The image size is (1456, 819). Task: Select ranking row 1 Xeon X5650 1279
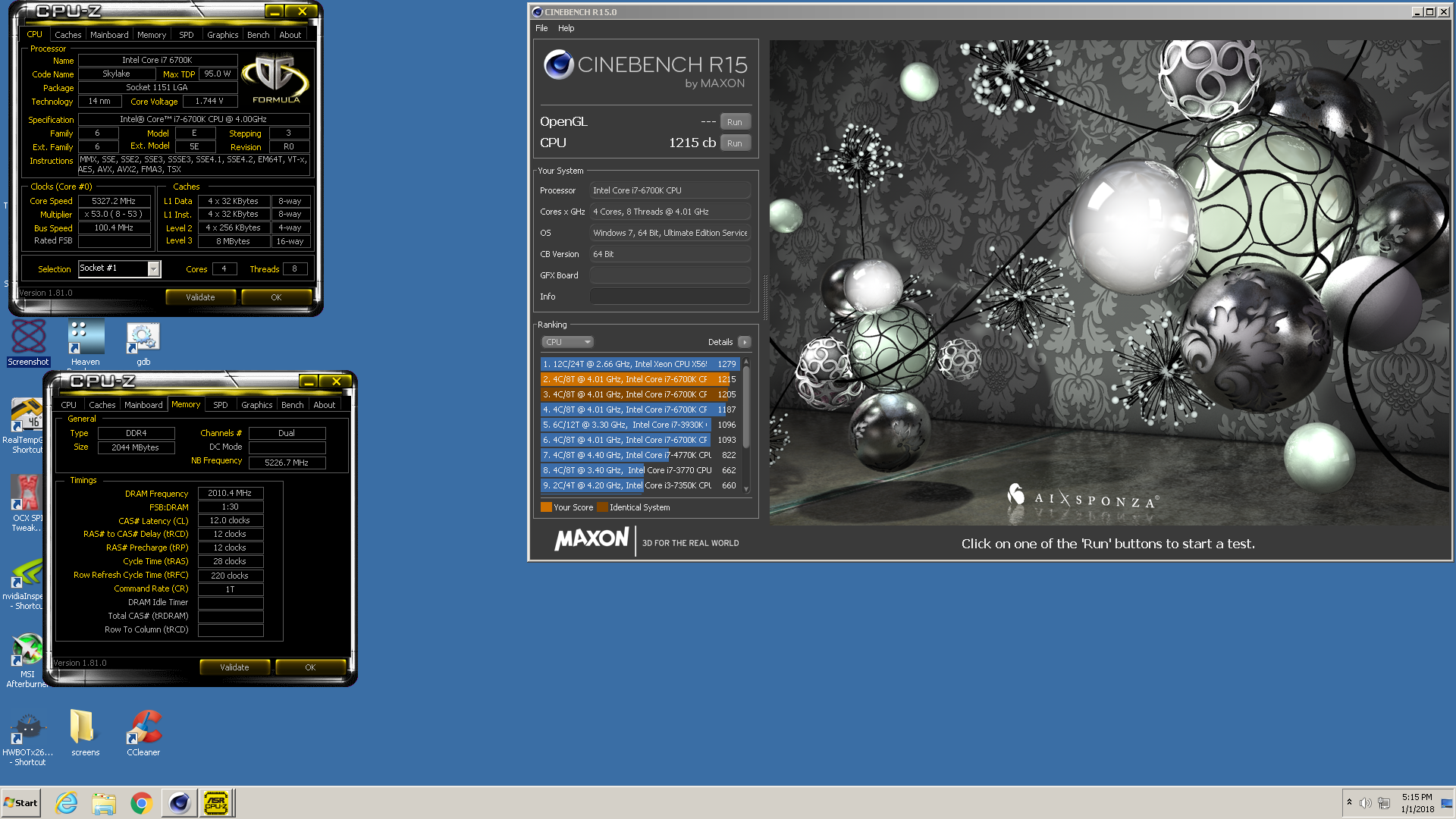pyautogui.click(x=639, y=364)
